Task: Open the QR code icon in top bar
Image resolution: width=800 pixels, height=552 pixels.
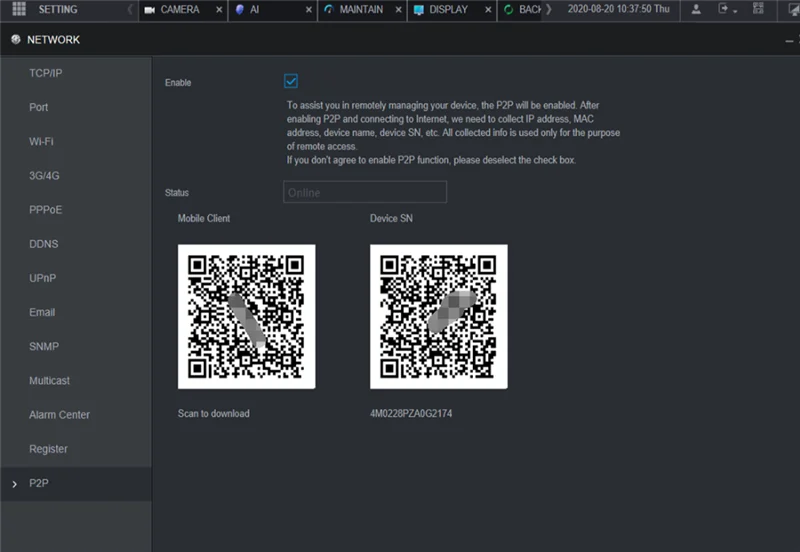Action: pos(758,8)
